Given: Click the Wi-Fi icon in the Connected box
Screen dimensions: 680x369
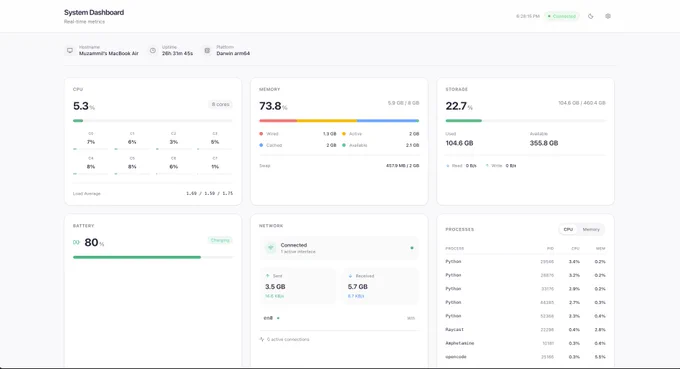Looking at the screenshot, I should pos(271,248).
